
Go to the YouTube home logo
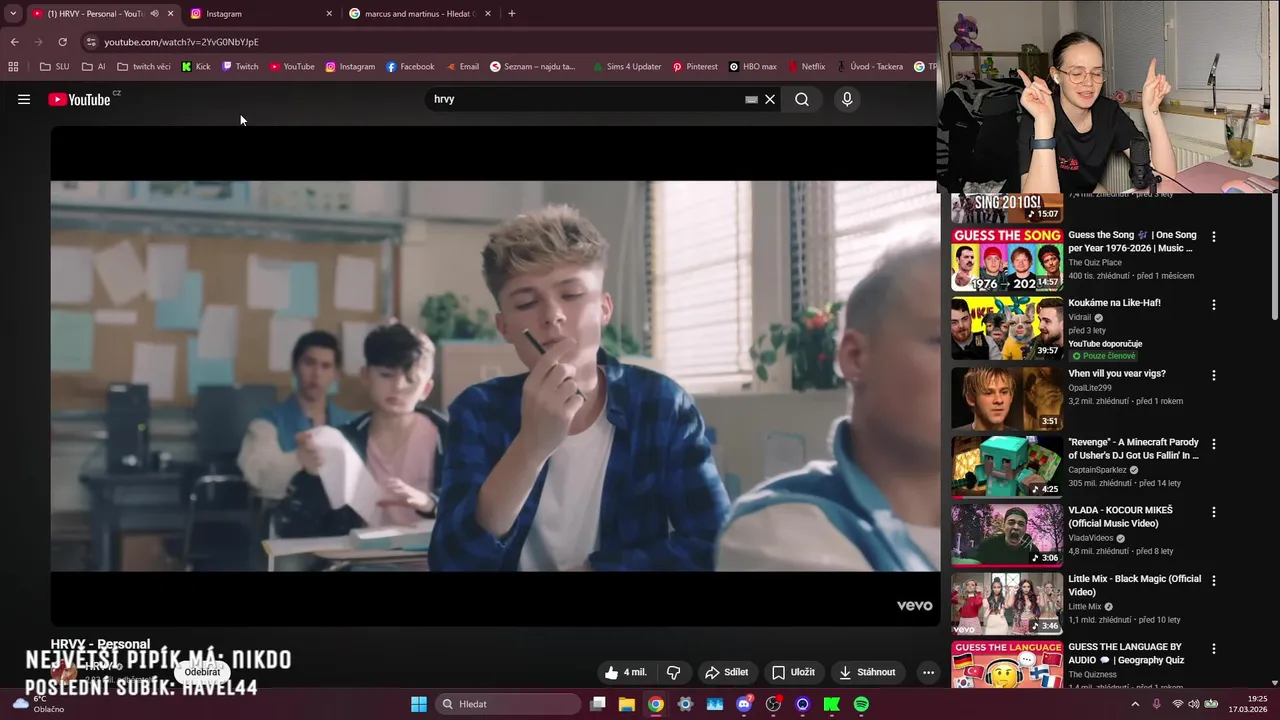79,99
